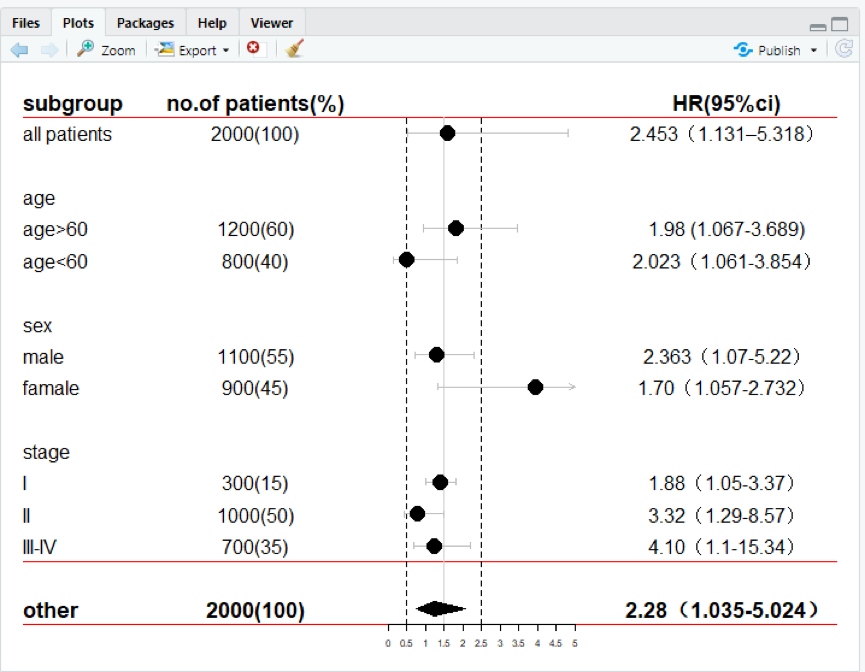Go forward to the next plot

tap(50, 50)
